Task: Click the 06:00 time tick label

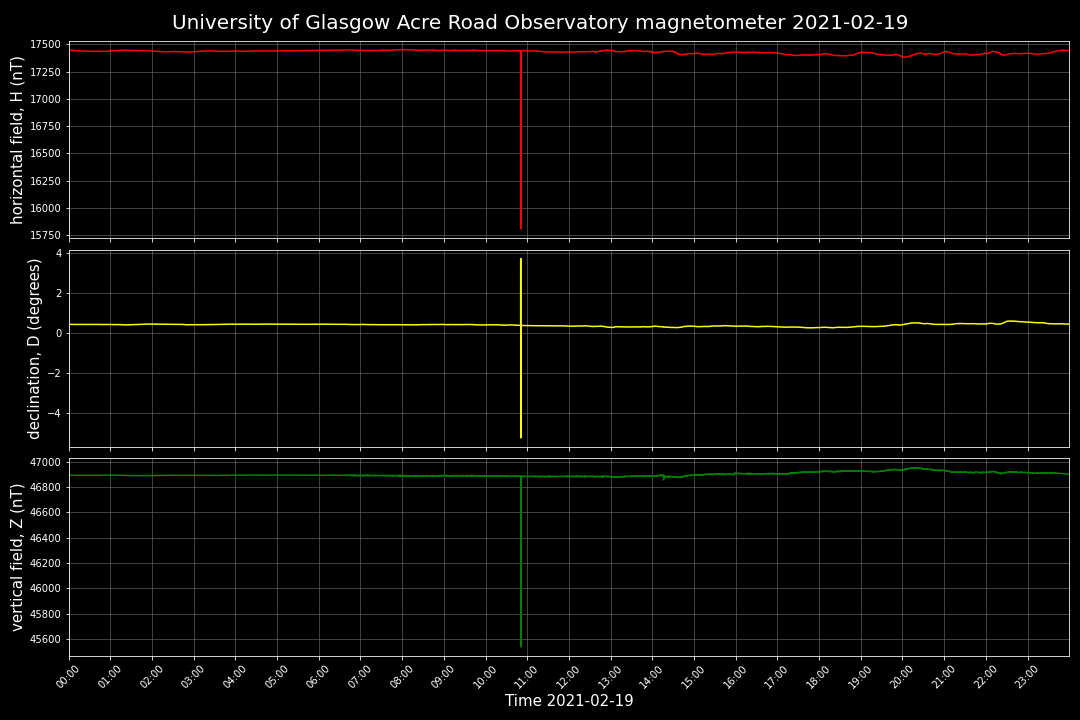Action: 317,678
